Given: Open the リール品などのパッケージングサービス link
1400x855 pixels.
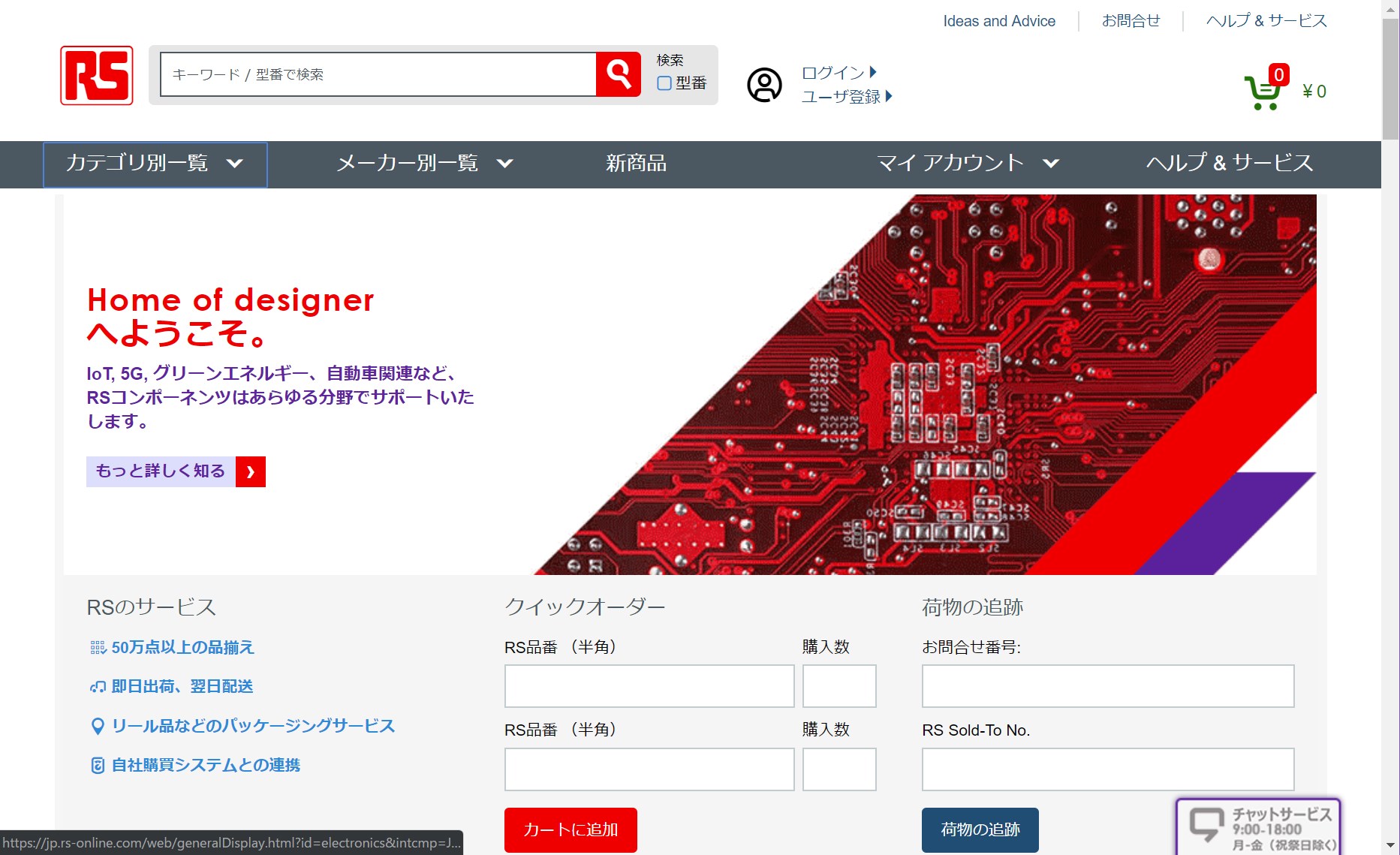Looking at the screenshot, I should coord(253,726).
